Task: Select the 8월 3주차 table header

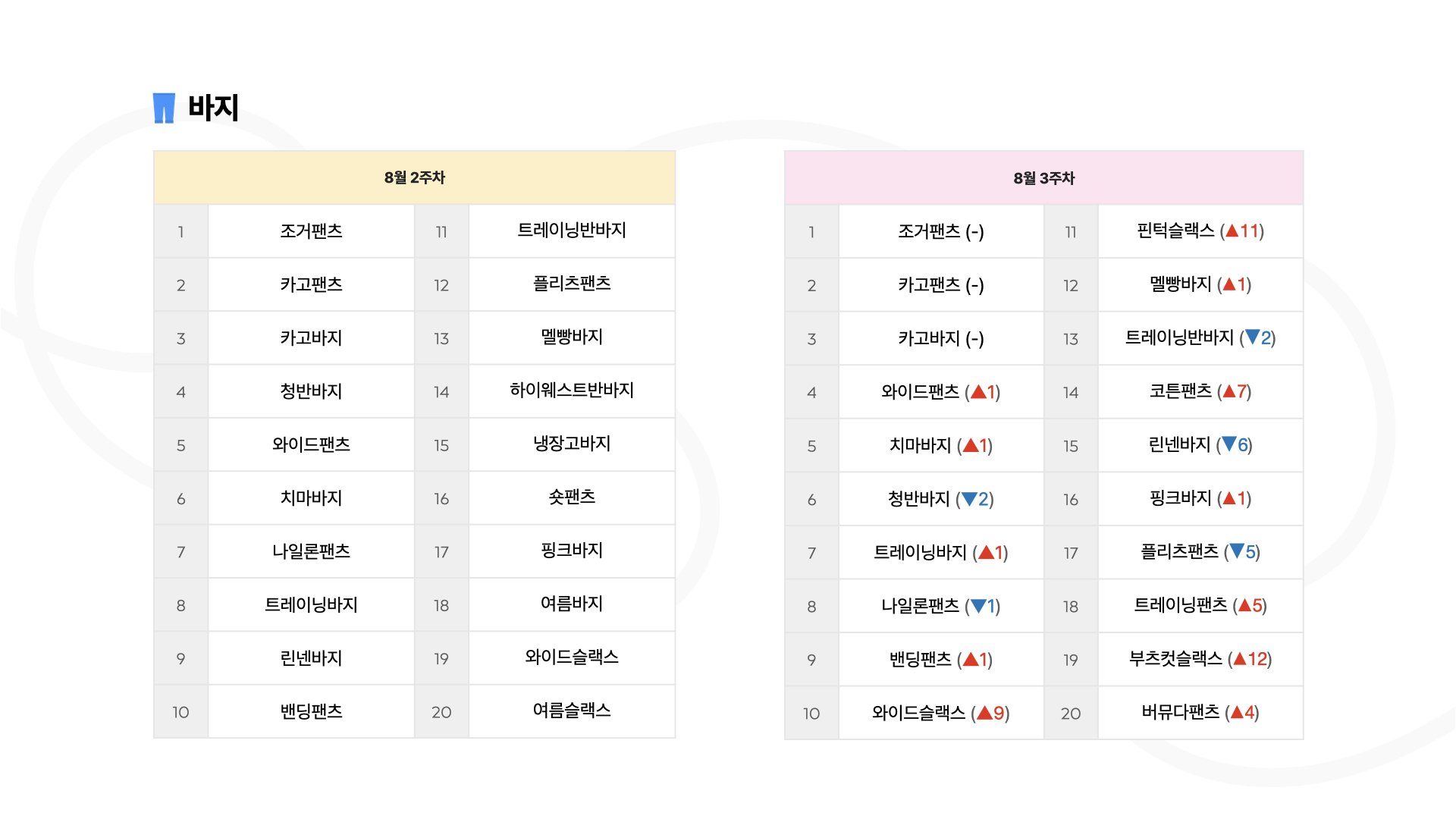Action: point(1043,178)
